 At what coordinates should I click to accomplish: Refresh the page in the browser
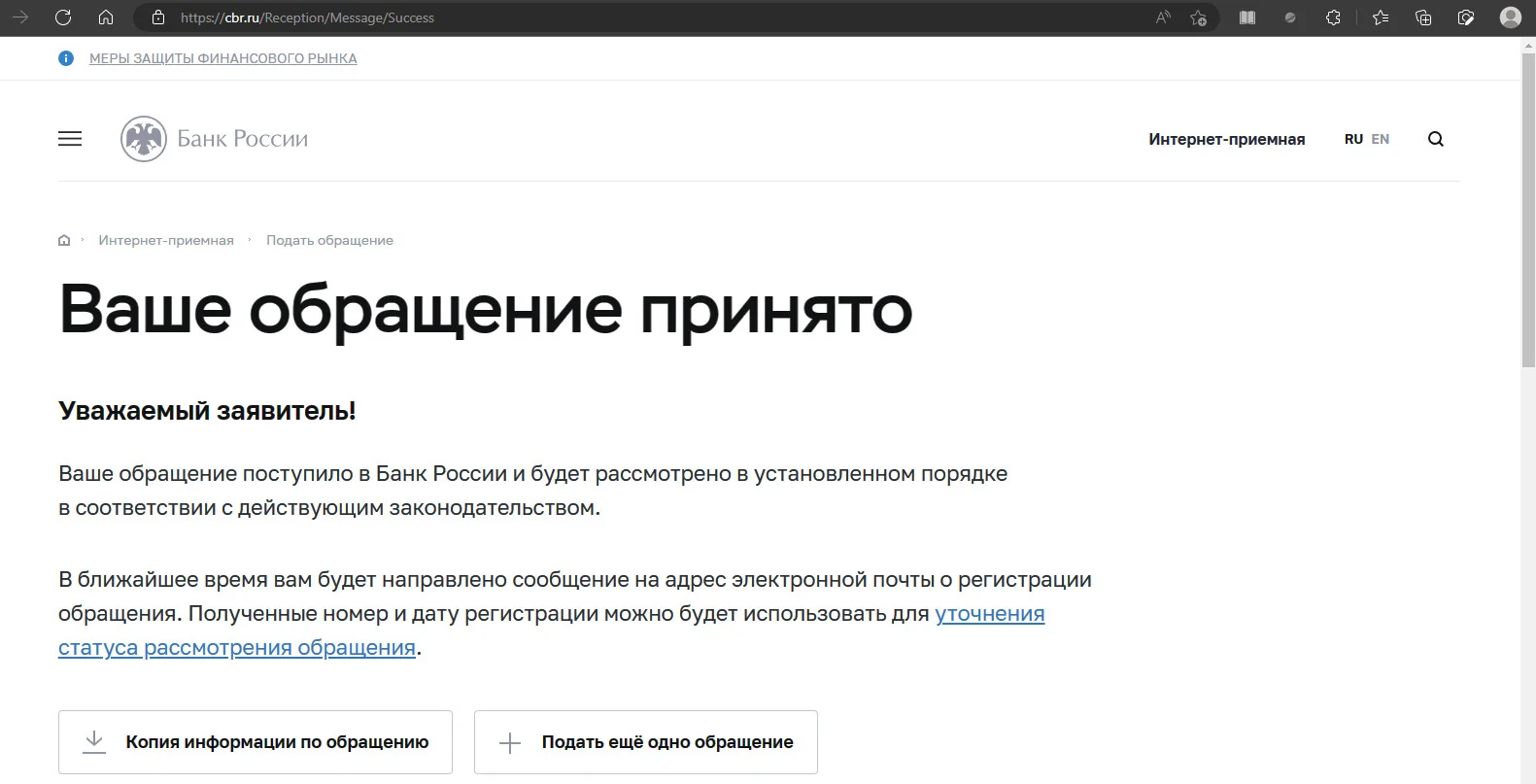pos(63,17)
